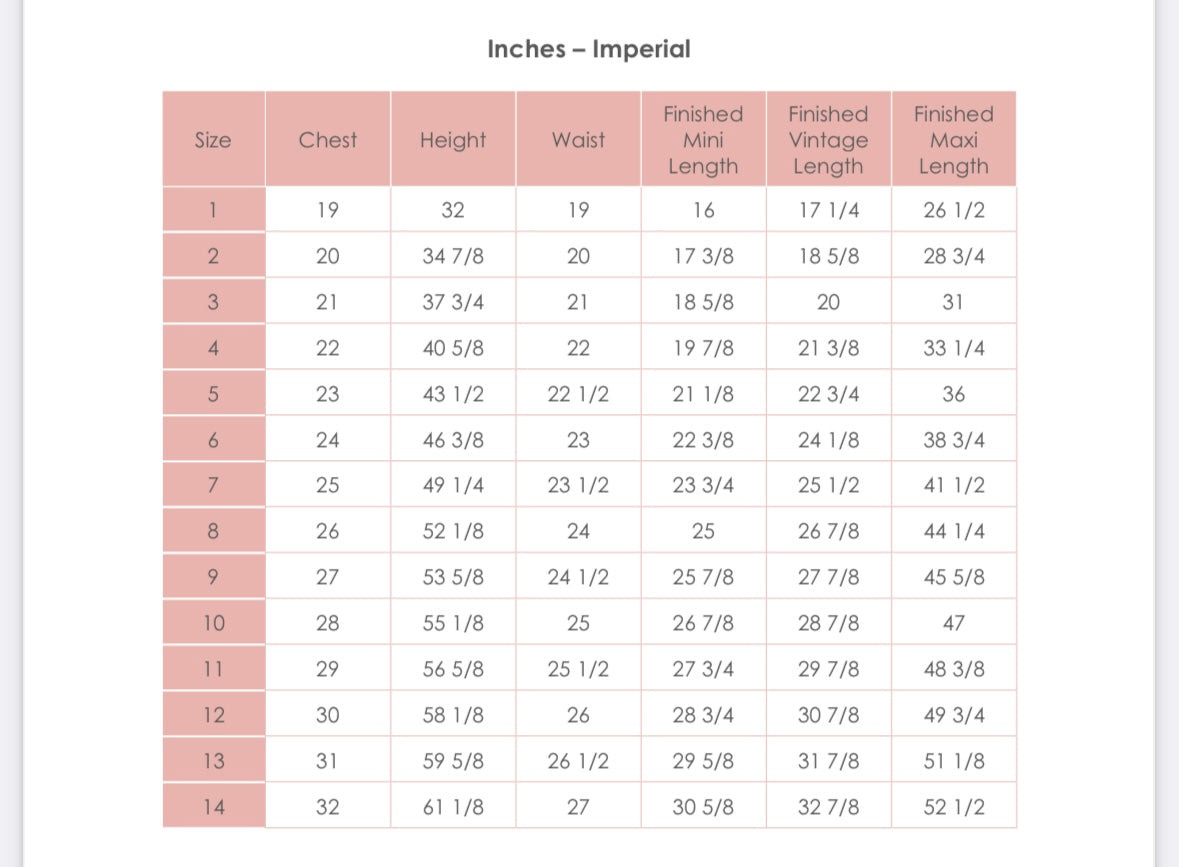Select the Finished Vintage Length header
1179x867 pixels.
click(x=829, y=140)
